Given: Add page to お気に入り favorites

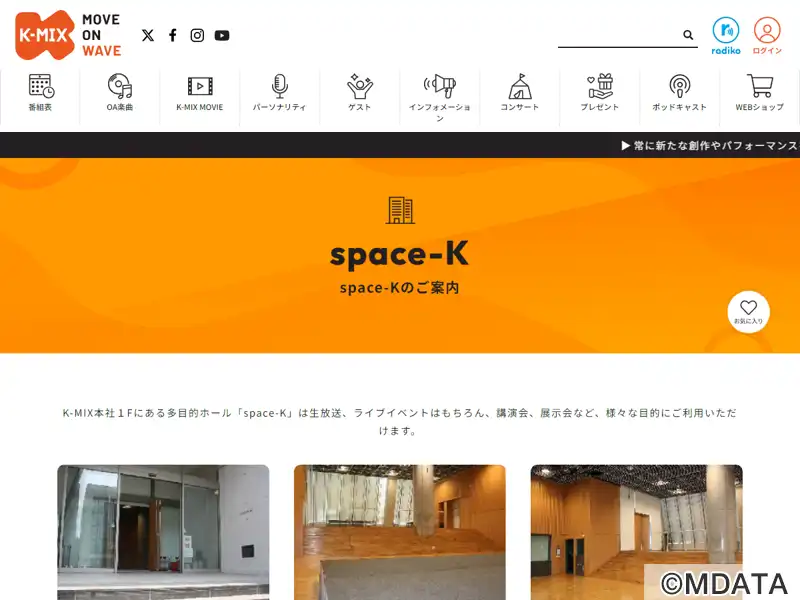Looking at the screenshot, I should (748, 312).
